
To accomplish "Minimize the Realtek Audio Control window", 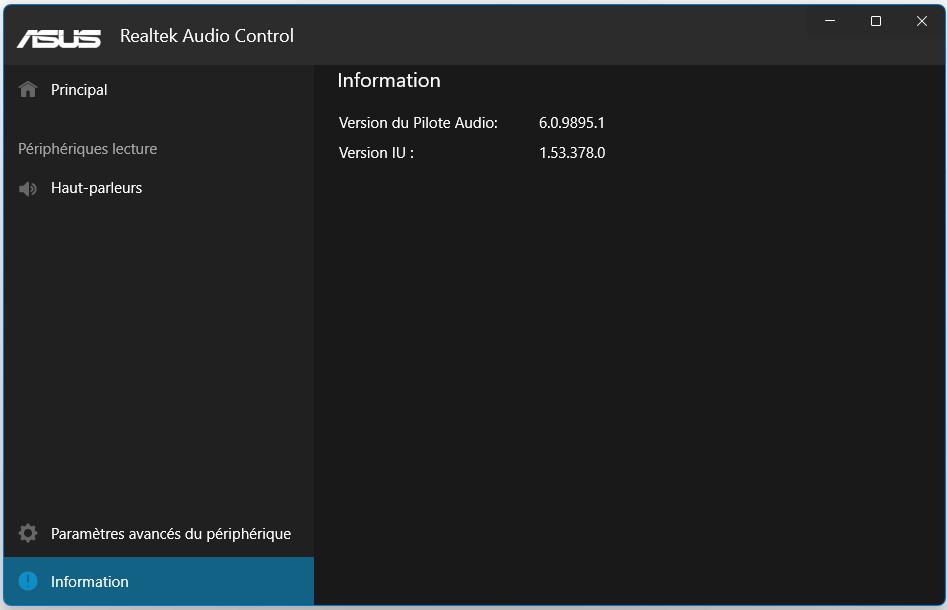I will click(830, 21).
